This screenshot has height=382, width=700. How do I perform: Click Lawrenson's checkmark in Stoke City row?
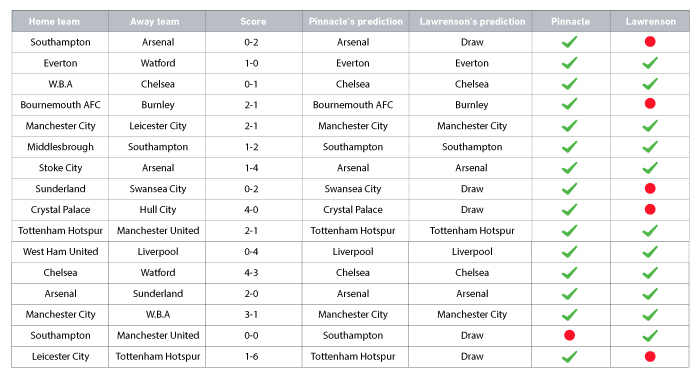click(650, 168)
